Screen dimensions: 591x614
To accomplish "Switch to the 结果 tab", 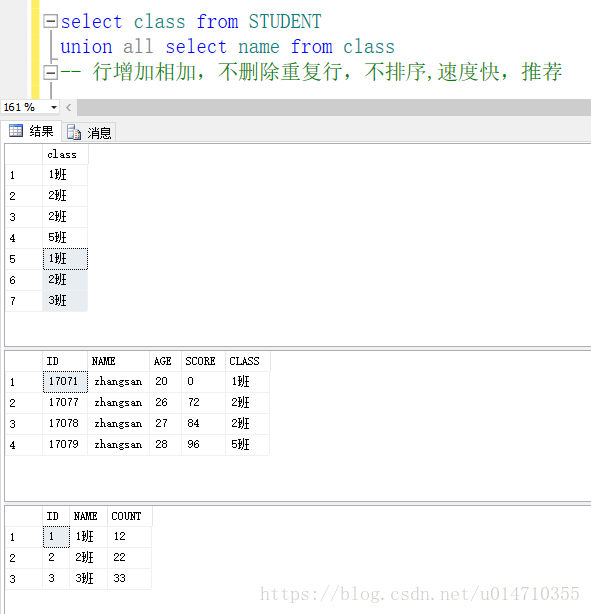I will click(31, 131).
